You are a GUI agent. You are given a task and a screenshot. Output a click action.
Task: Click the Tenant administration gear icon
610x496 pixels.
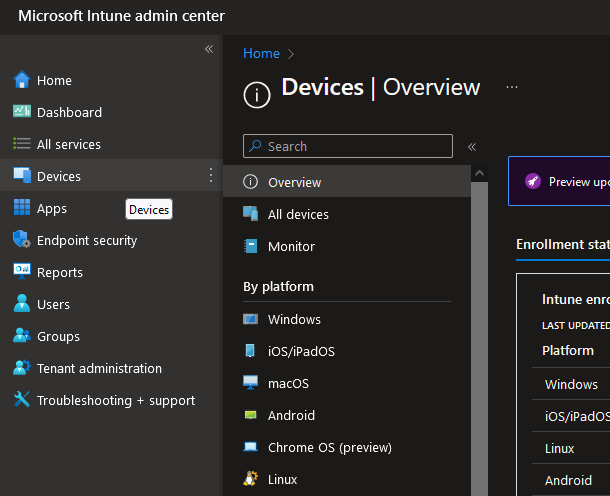point(22,367)
